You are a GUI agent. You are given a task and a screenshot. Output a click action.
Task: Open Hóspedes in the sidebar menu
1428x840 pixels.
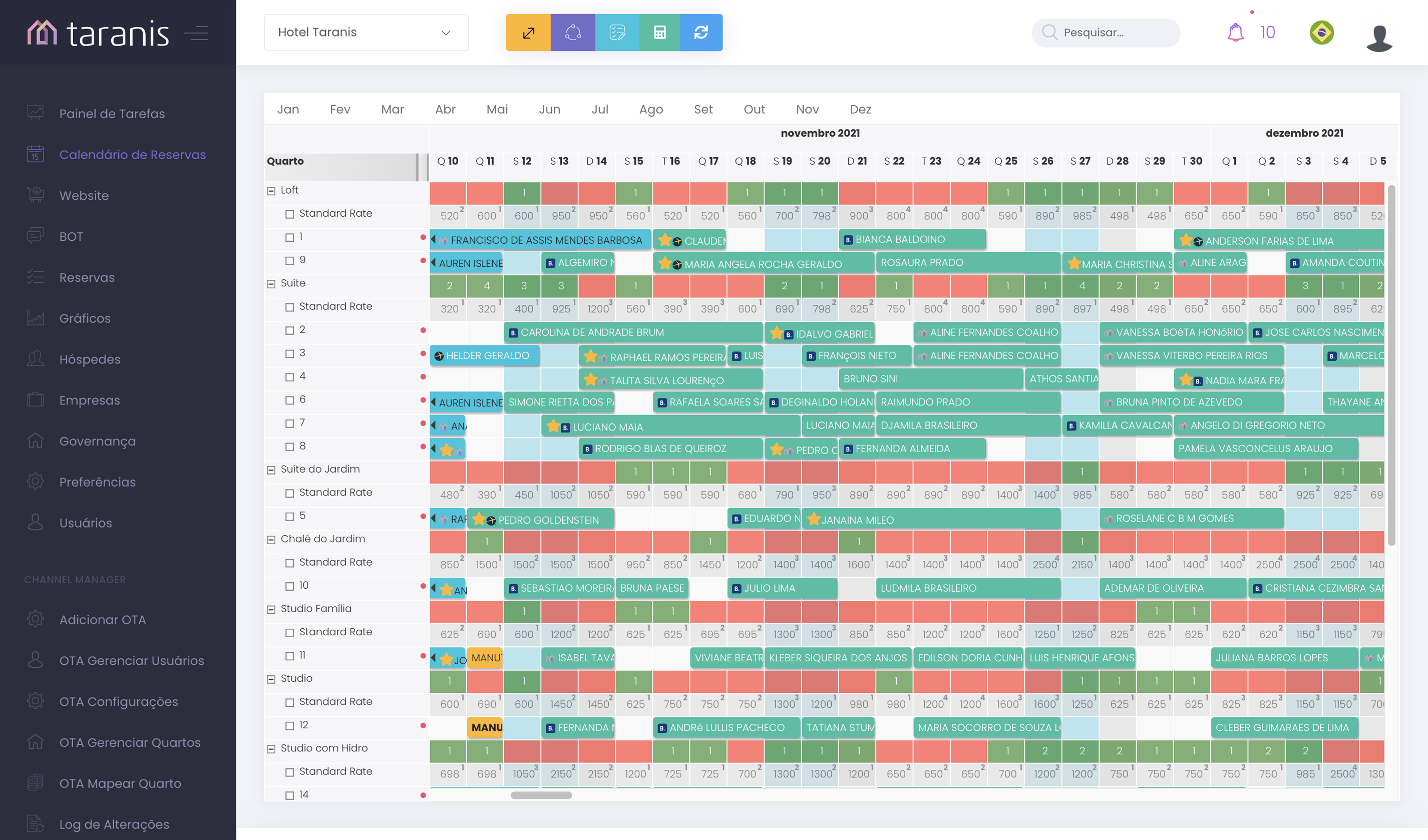point(90,359)
